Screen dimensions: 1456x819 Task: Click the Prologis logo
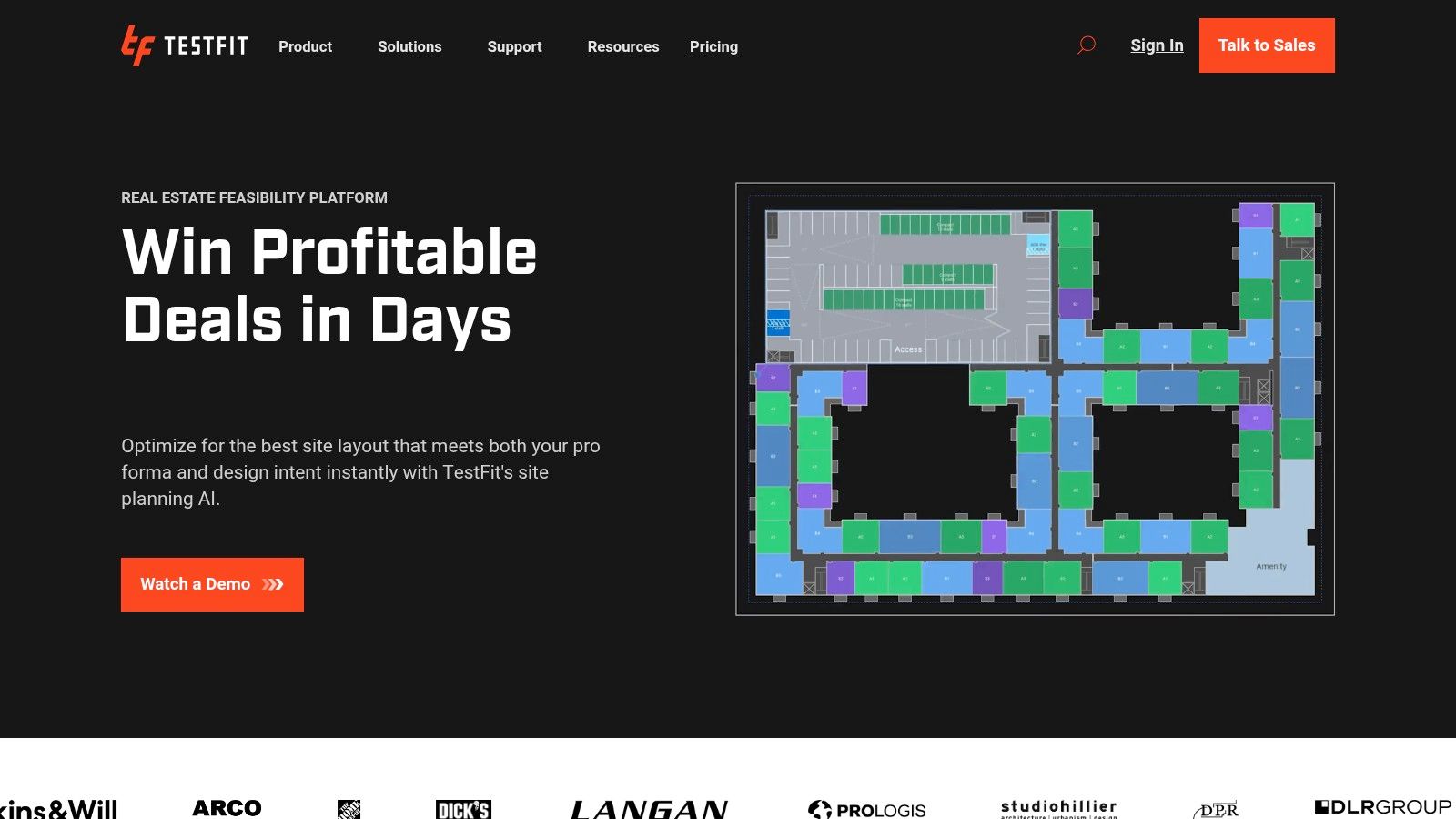866,809
